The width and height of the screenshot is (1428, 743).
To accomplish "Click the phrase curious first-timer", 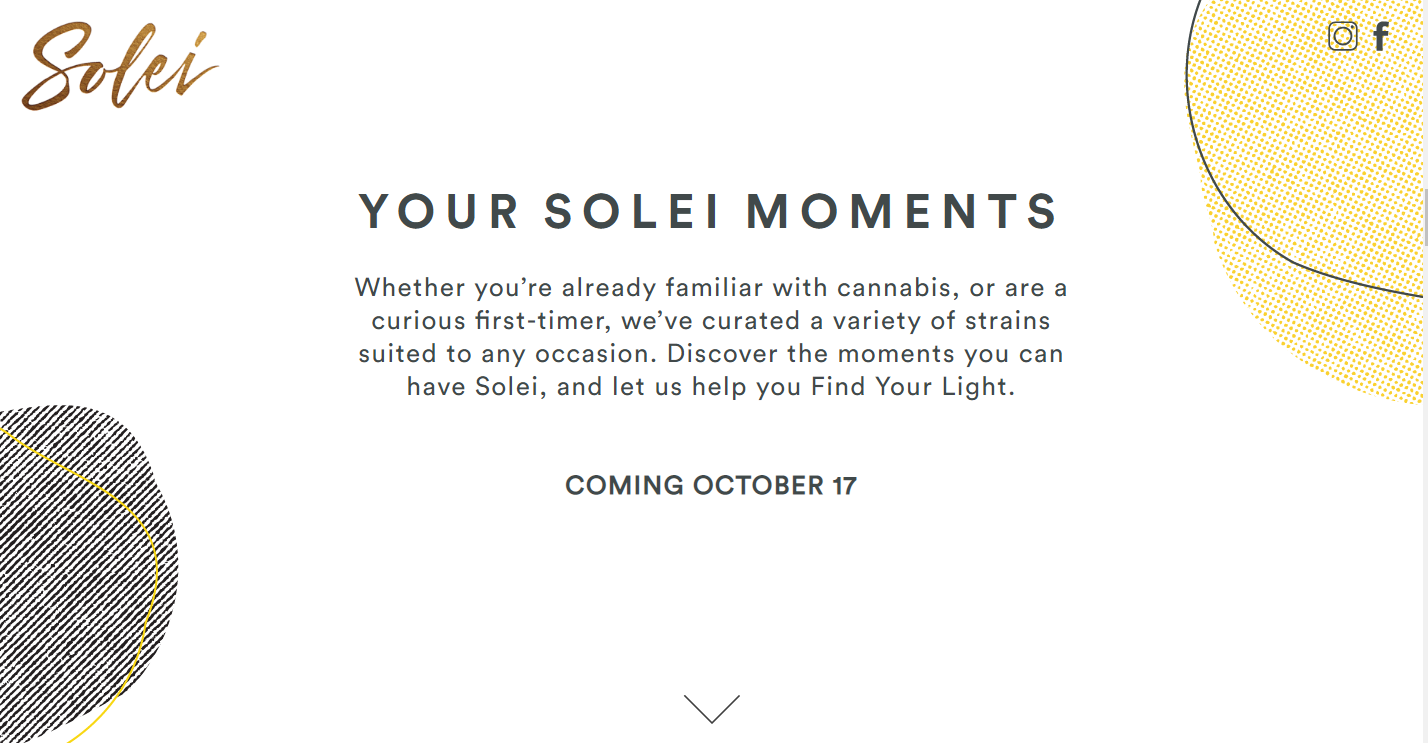I will (x=491, y=321).
